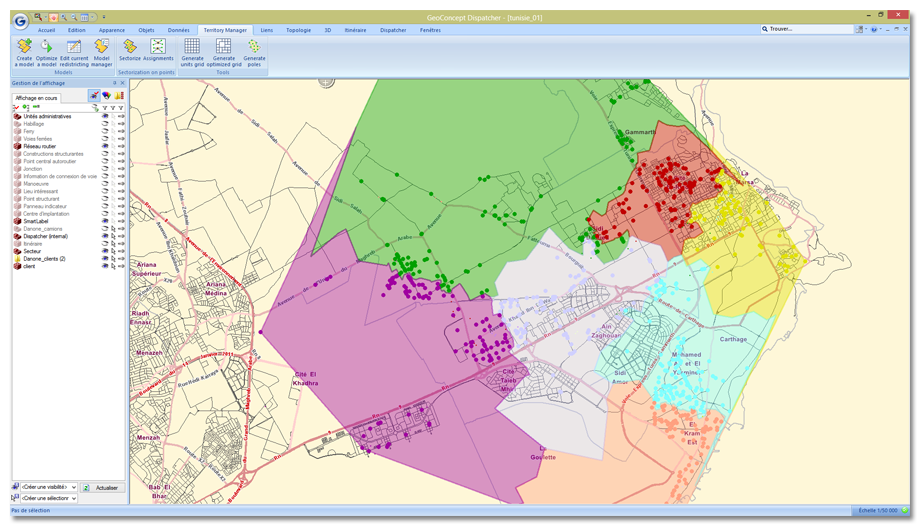Switch to the Topologie ribbon tab
This screenshot has height=526, width=920.
click(298, 31)
